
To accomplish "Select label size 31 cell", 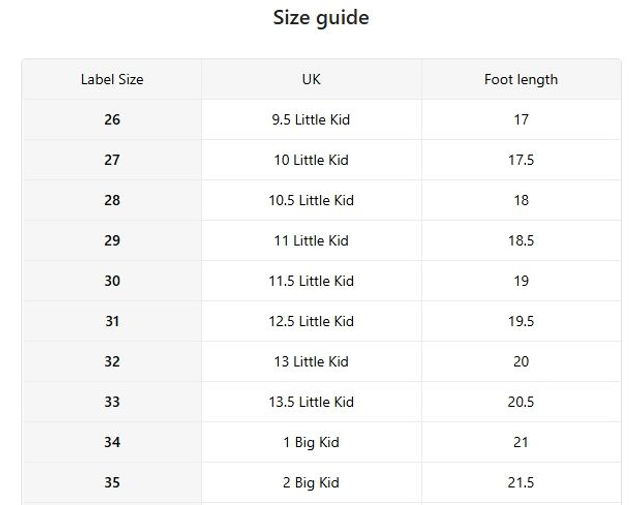I will (x=112, y=321).
